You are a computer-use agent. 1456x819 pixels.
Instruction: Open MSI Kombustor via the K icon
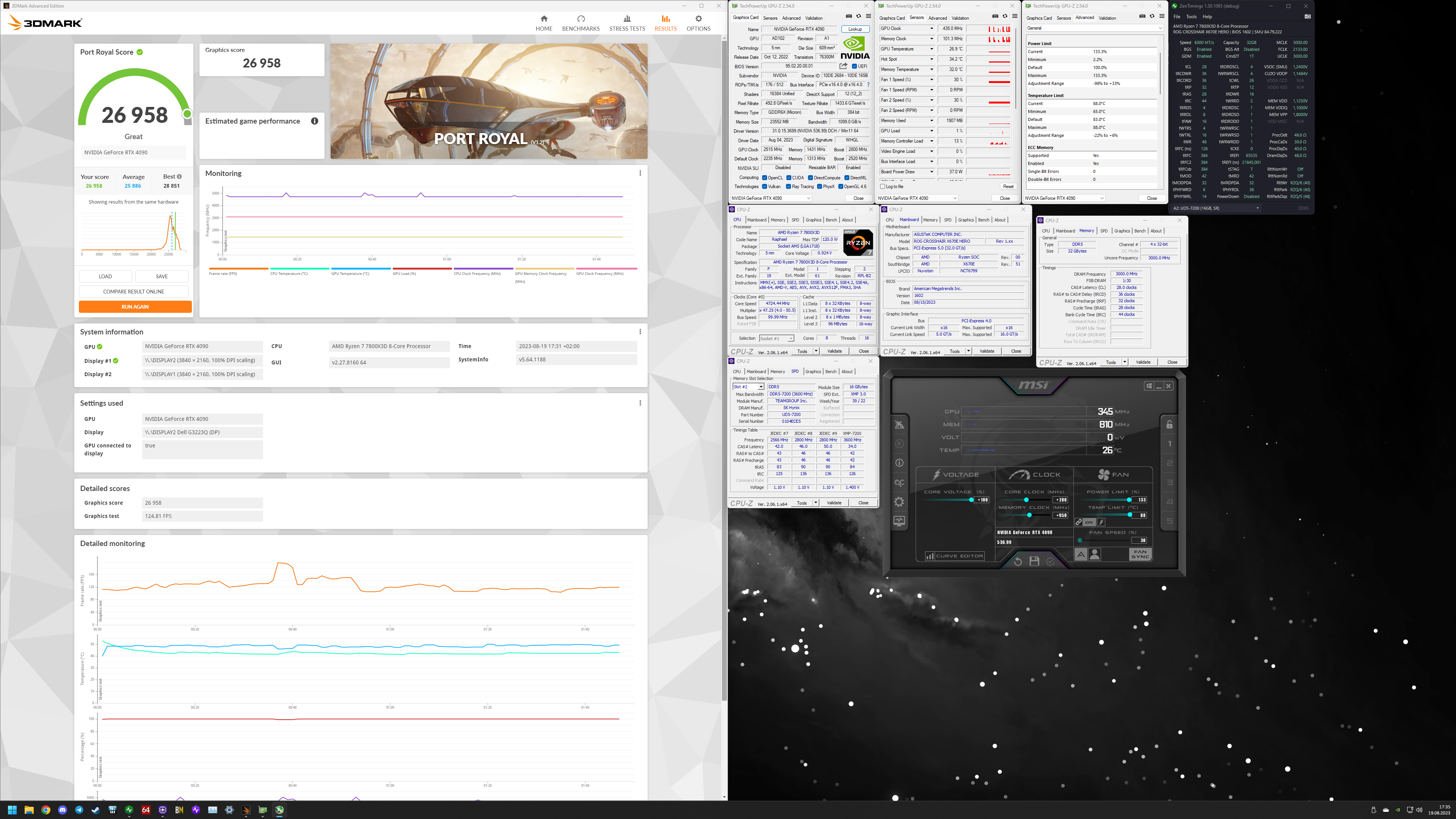tap(899, 444)
